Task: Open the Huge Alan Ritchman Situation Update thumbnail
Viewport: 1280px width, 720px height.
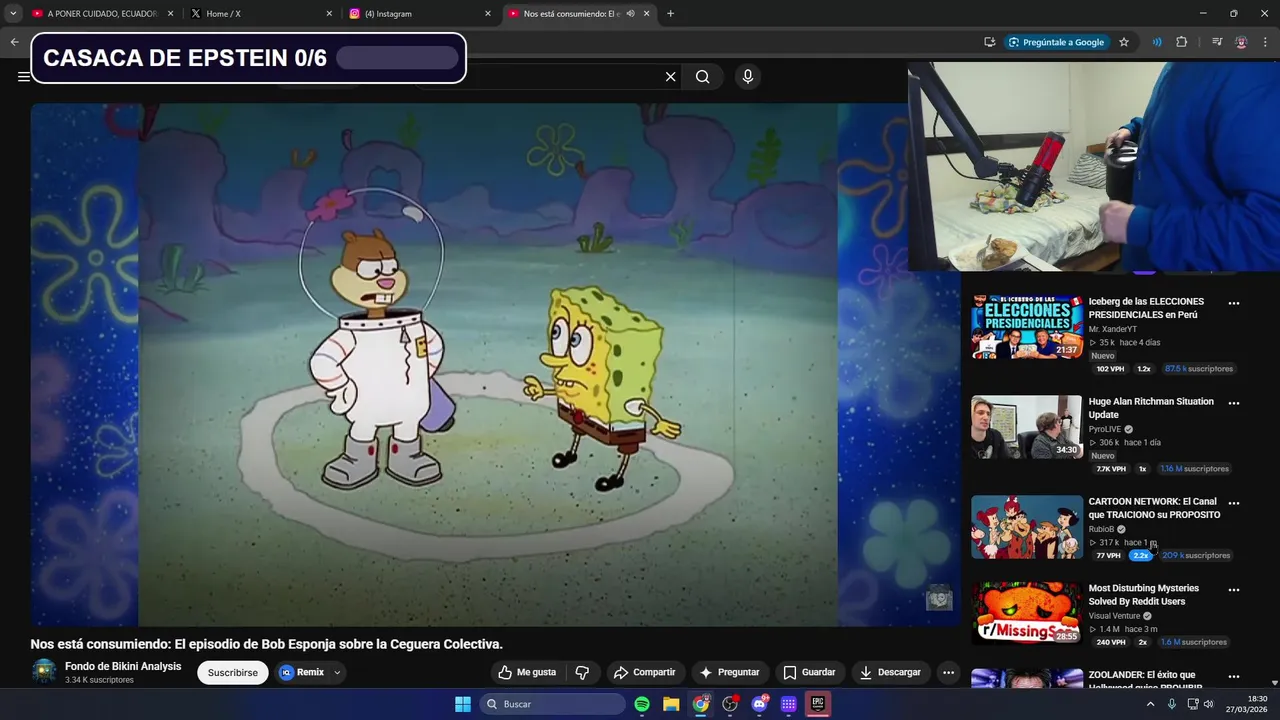Action: [1027, 427]
